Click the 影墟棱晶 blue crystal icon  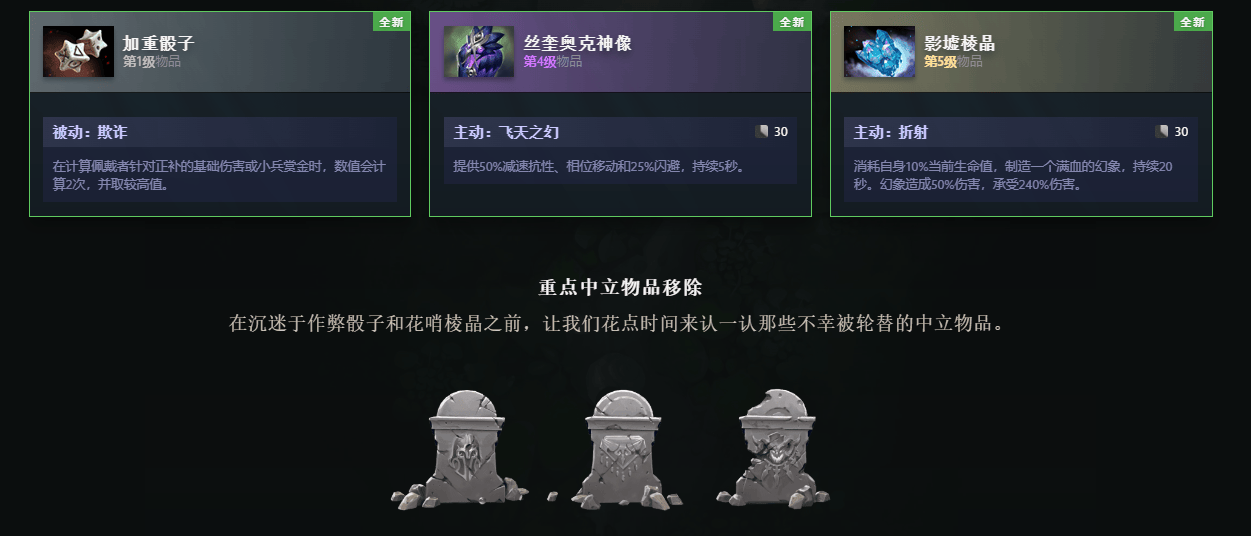(879, 51)
